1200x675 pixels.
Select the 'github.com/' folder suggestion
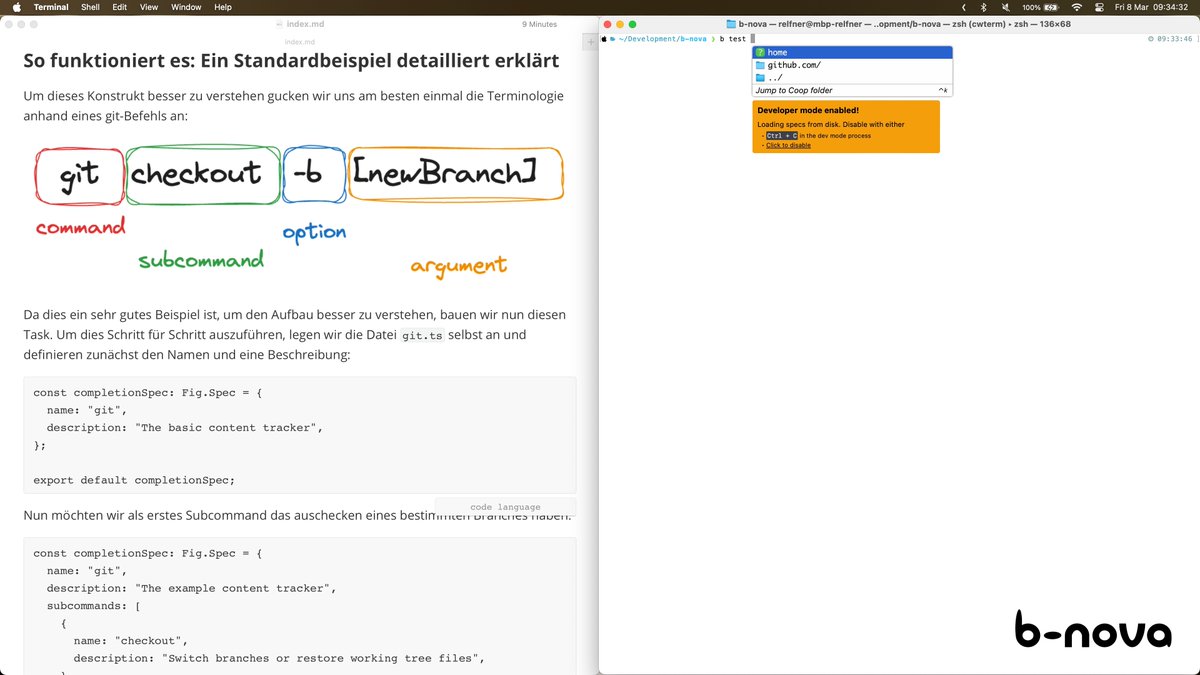click(x=852, y=65)
